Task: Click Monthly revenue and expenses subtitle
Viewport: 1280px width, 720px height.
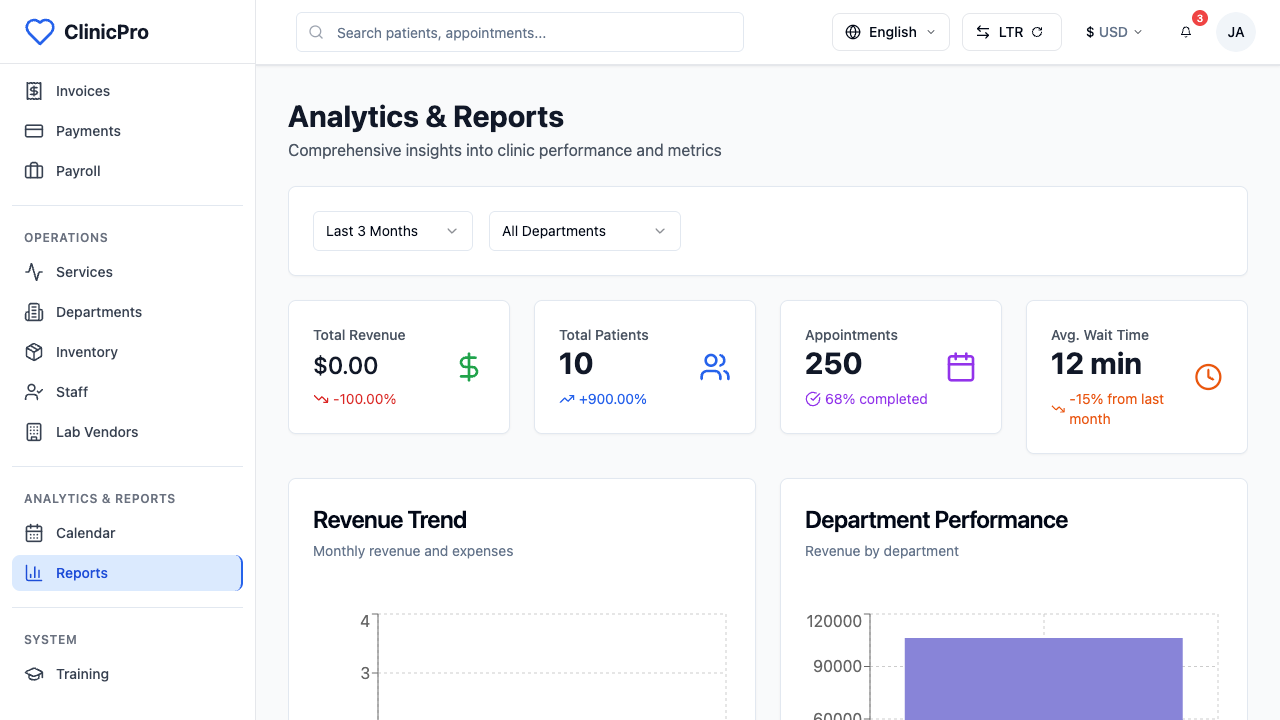Action: 413,551
